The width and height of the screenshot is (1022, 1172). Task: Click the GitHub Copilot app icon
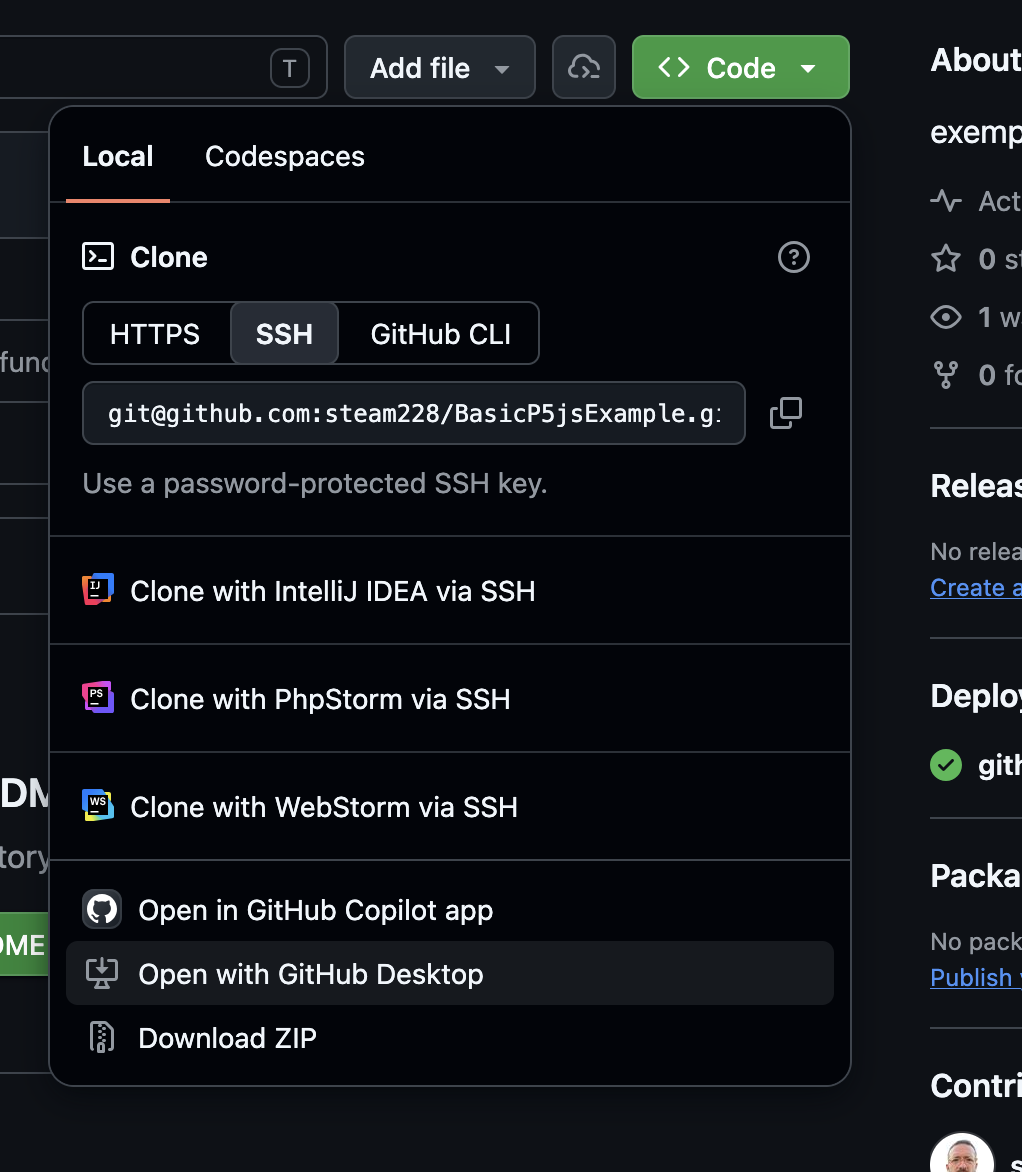(102, 909)
